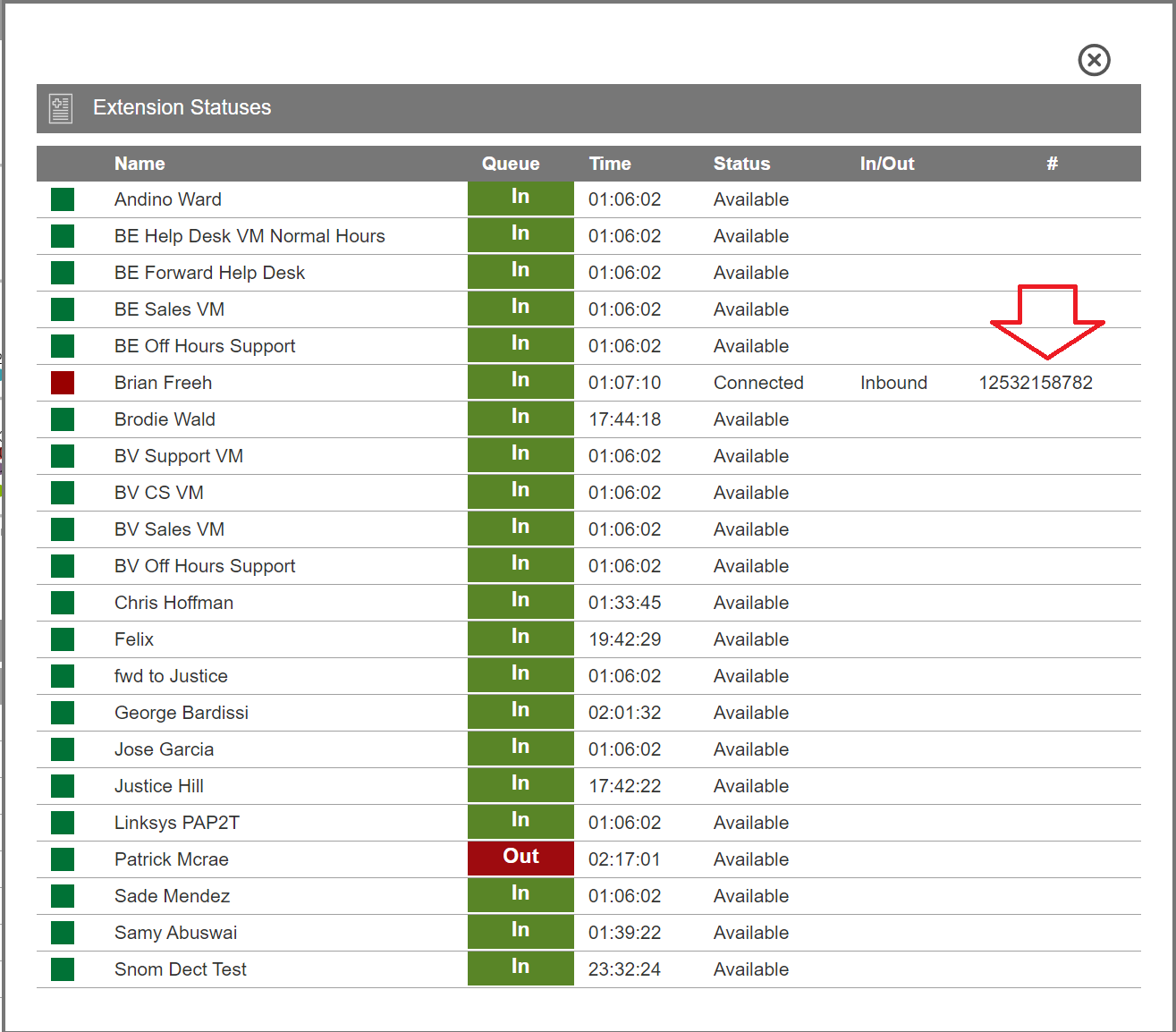The image size is (1176, 1032).
Task: Click Samy Abuswai's status square
Action: [63, 933]
